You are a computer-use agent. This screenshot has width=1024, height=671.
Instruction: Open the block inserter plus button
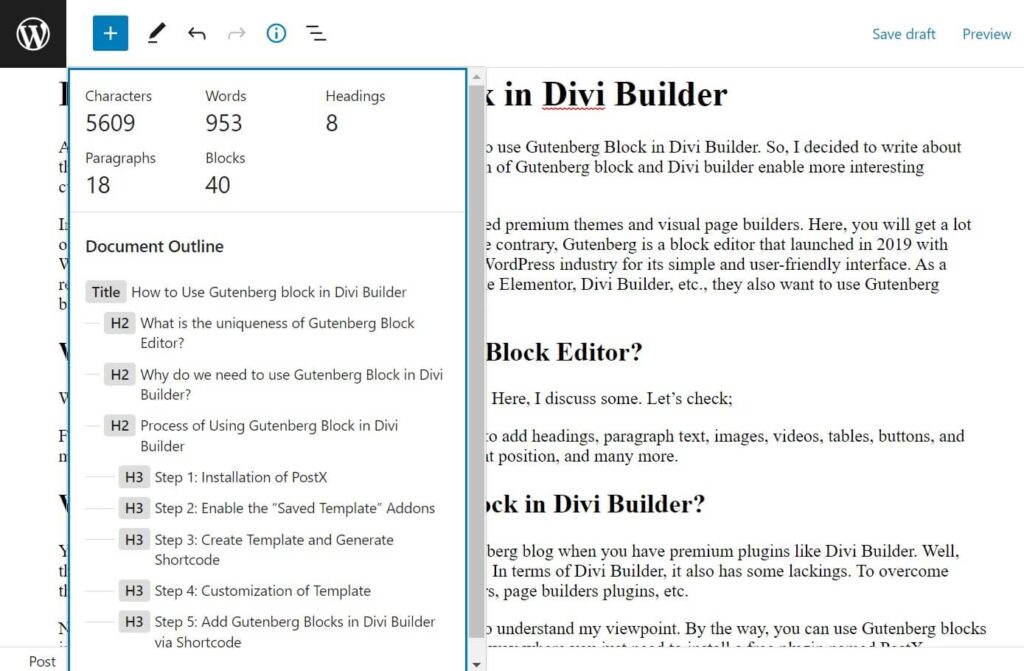click(110, 33)
